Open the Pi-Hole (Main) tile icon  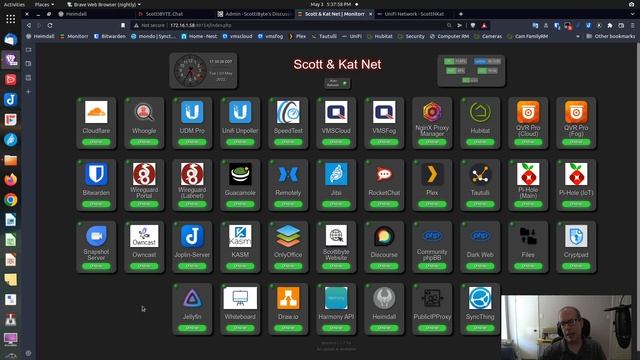click(528, 174)
